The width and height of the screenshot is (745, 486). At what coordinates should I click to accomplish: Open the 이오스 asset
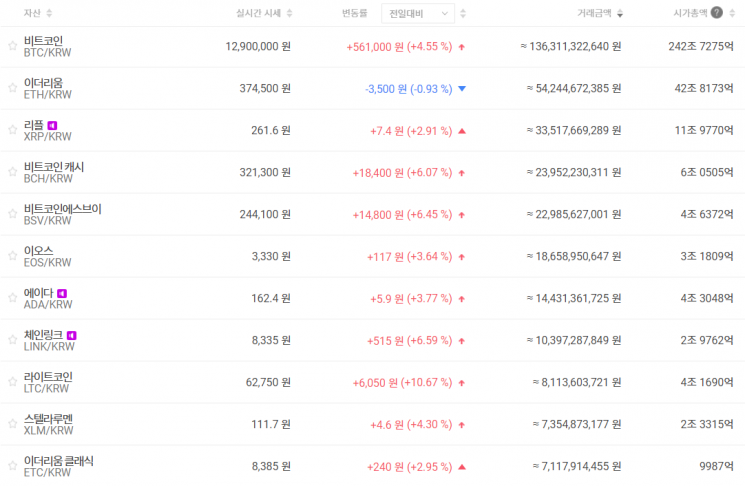38,250
